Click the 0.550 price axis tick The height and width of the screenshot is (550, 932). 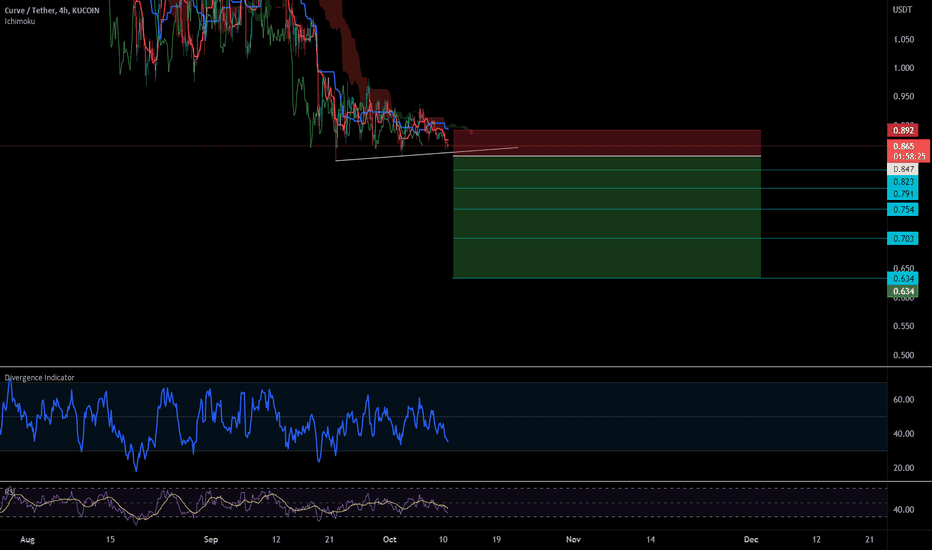[x=903, y=326]
